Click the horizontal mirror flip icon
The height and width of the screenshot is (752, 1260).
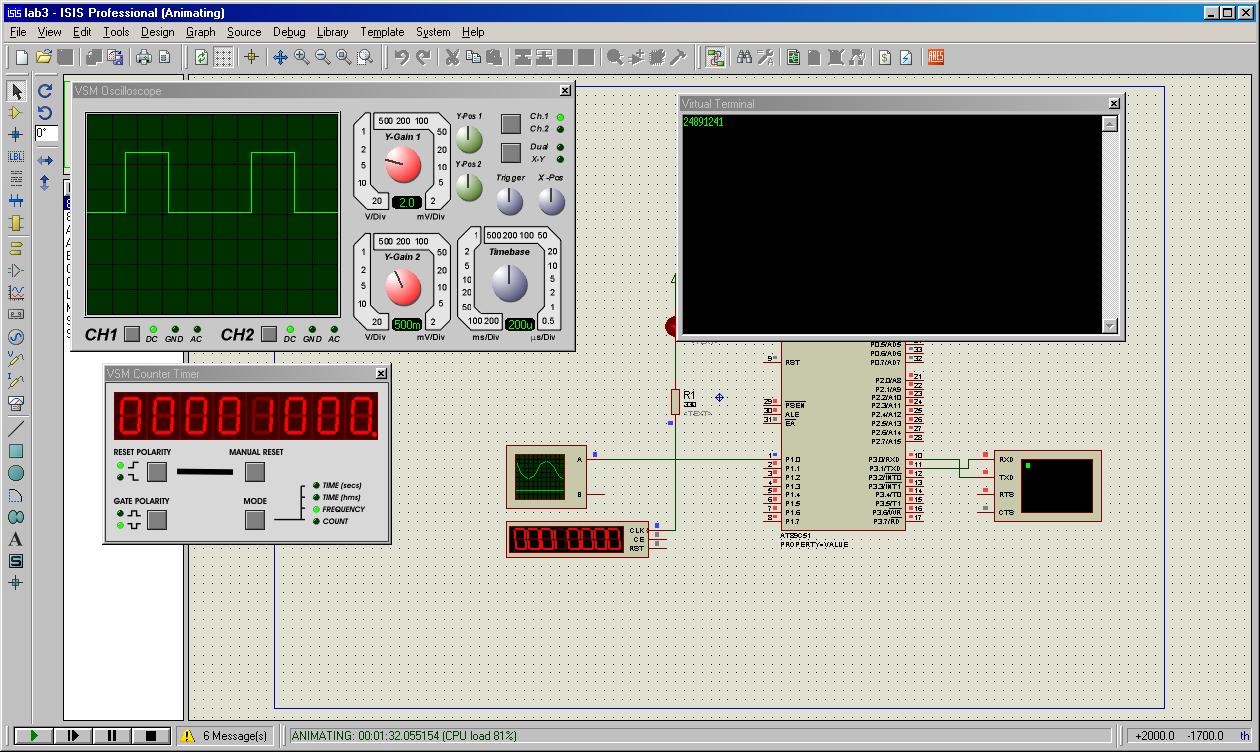pyautogui.click(x=45, y=160)
